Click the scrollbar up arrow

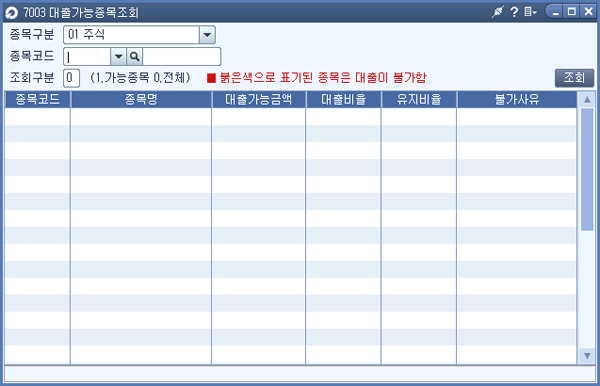[x=587, y=100]
